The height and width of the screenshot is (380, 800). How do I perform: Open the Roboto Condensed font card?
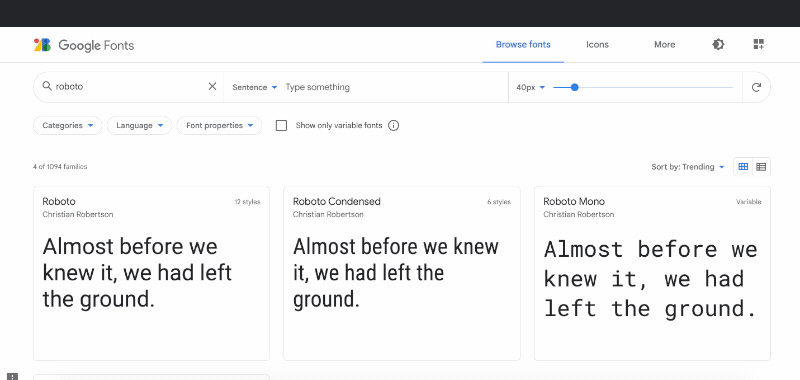point(402,273)
